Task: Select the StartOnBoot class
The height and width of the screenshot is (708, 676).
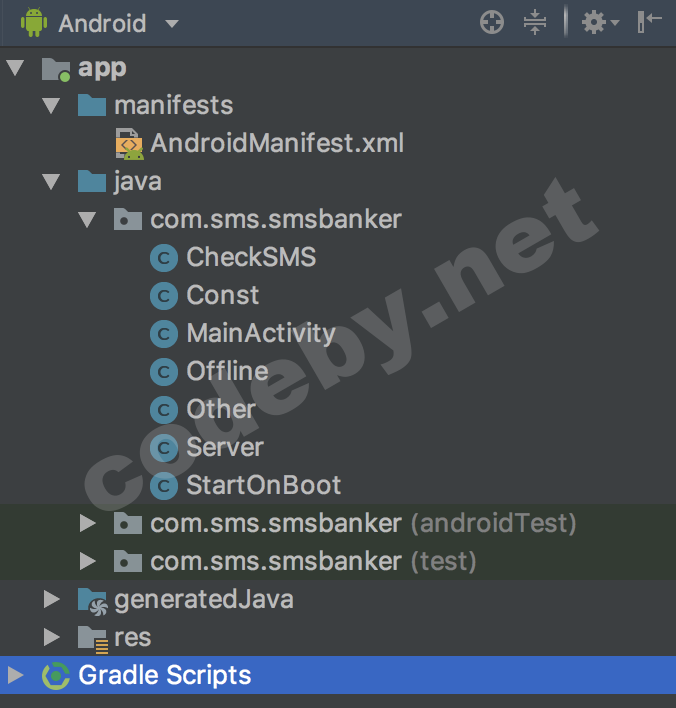Action: (x=264, y=485)
